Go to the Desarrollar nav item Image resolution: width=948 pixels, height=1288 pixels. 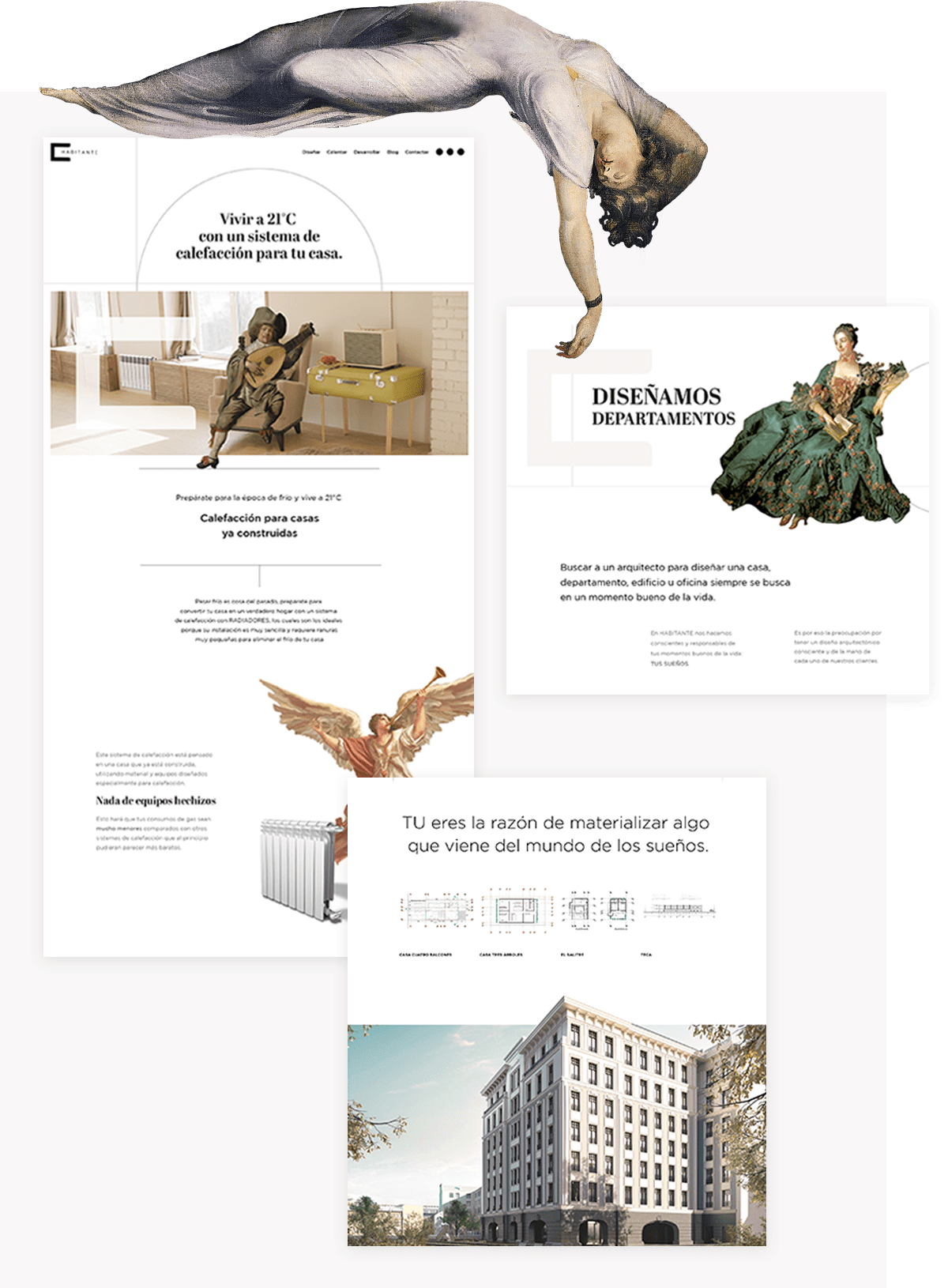(367, 152)
